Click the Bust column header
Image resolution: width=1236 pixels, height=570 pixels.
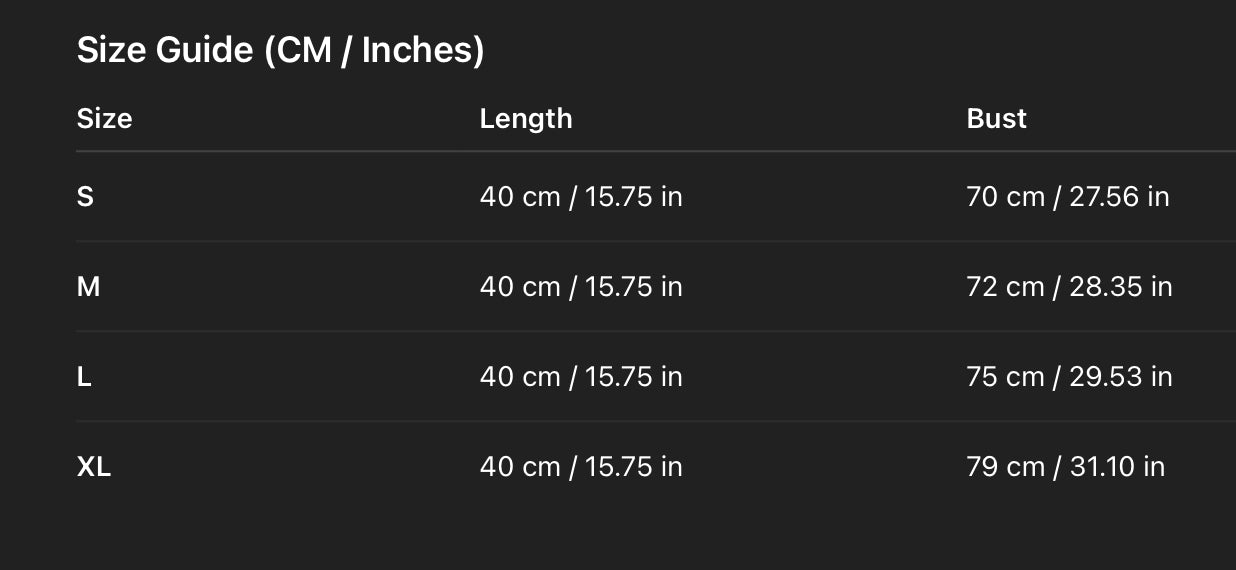(x=997, y=118)
